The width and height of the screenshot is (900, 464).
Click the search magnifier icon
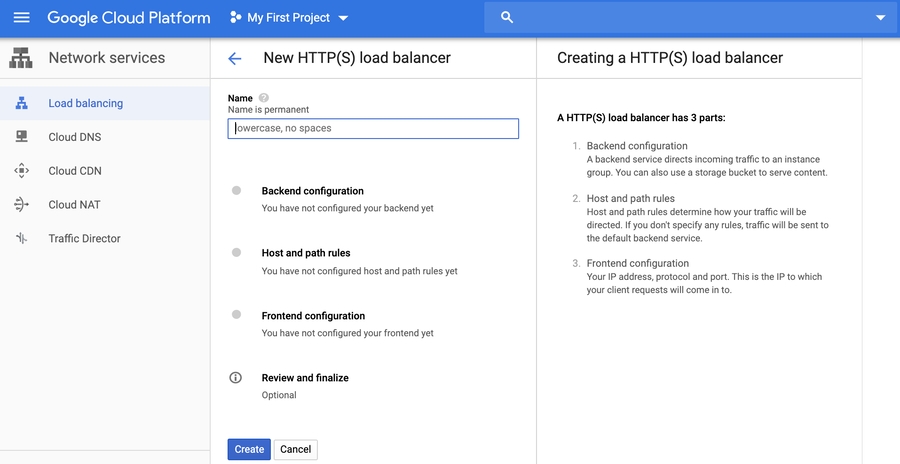pyautogui.click(x=507, y=18)
